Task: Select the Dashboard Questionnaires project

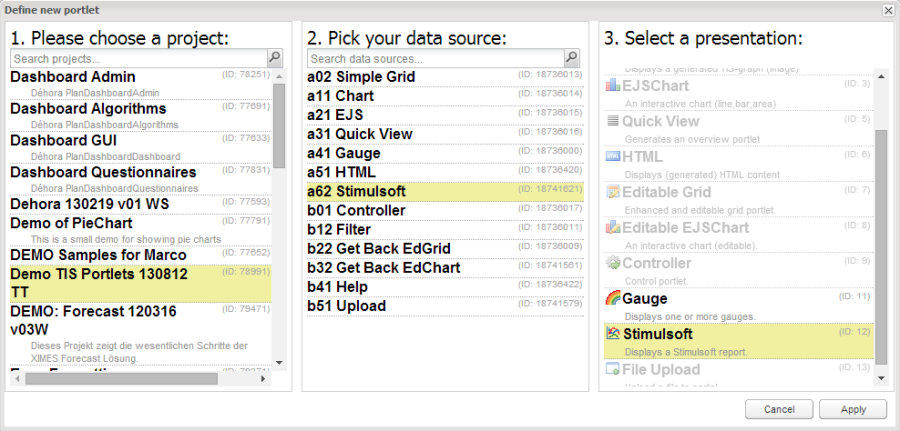Action: pyautogui.click(x=141, y=180)
